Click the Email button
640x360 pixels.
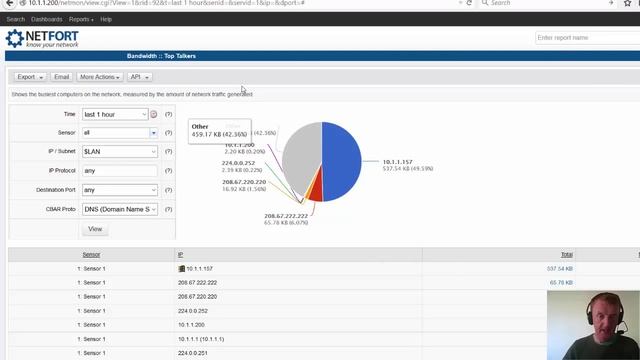(x=62, y=77)
